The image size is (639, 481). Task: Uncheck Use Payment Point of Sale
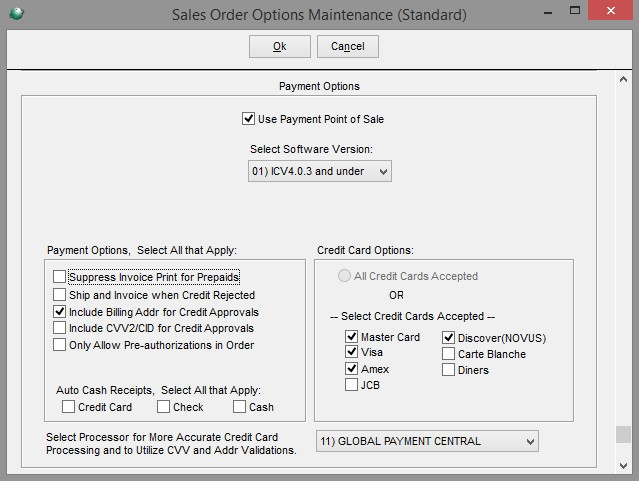248,119
